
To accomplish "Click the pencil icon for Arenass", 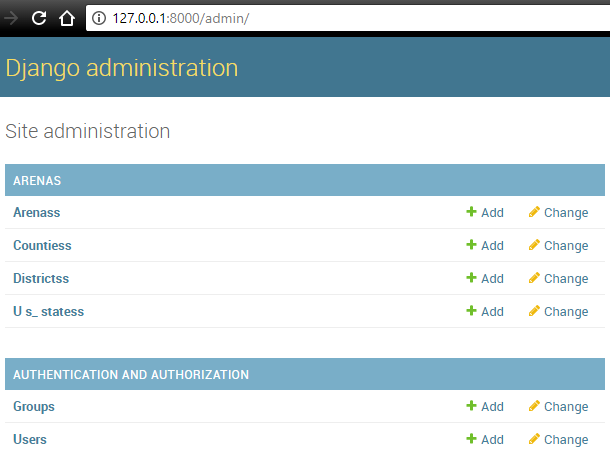I will pos(534,211).
